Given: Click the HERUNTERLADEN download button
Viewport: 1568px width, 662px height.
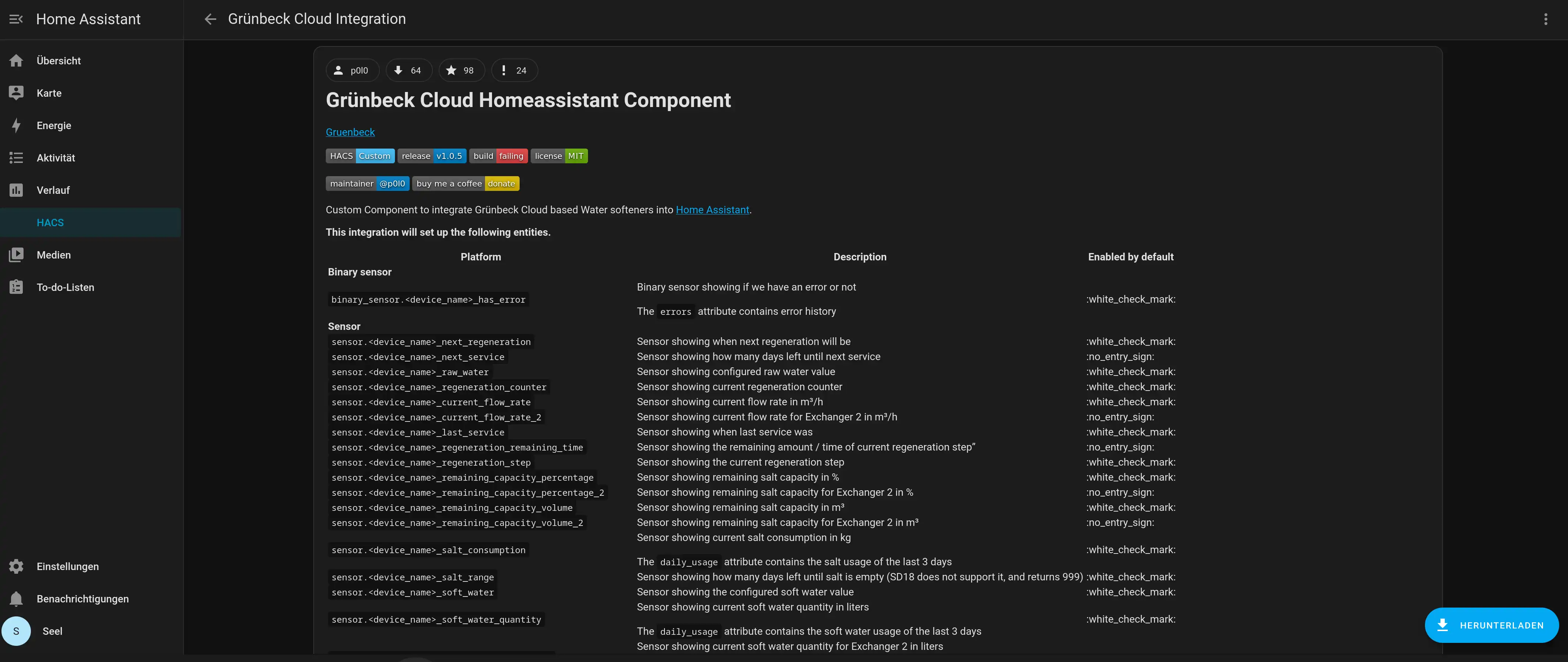Looking at the screenshot, I should 1491,626.
